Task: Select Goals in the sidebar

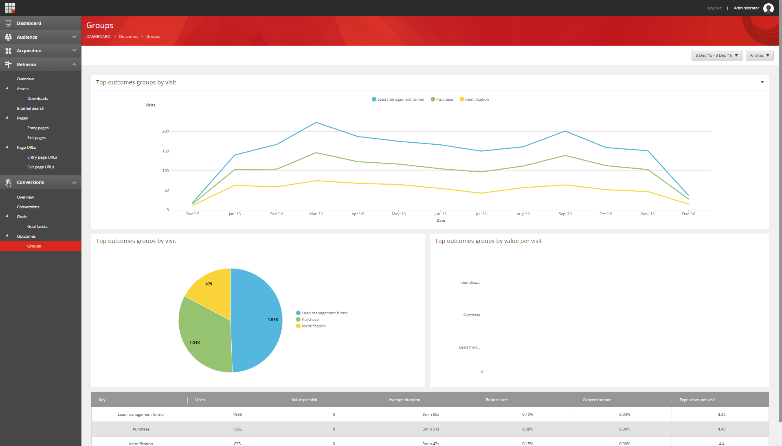Action: (x=22, y=217)
